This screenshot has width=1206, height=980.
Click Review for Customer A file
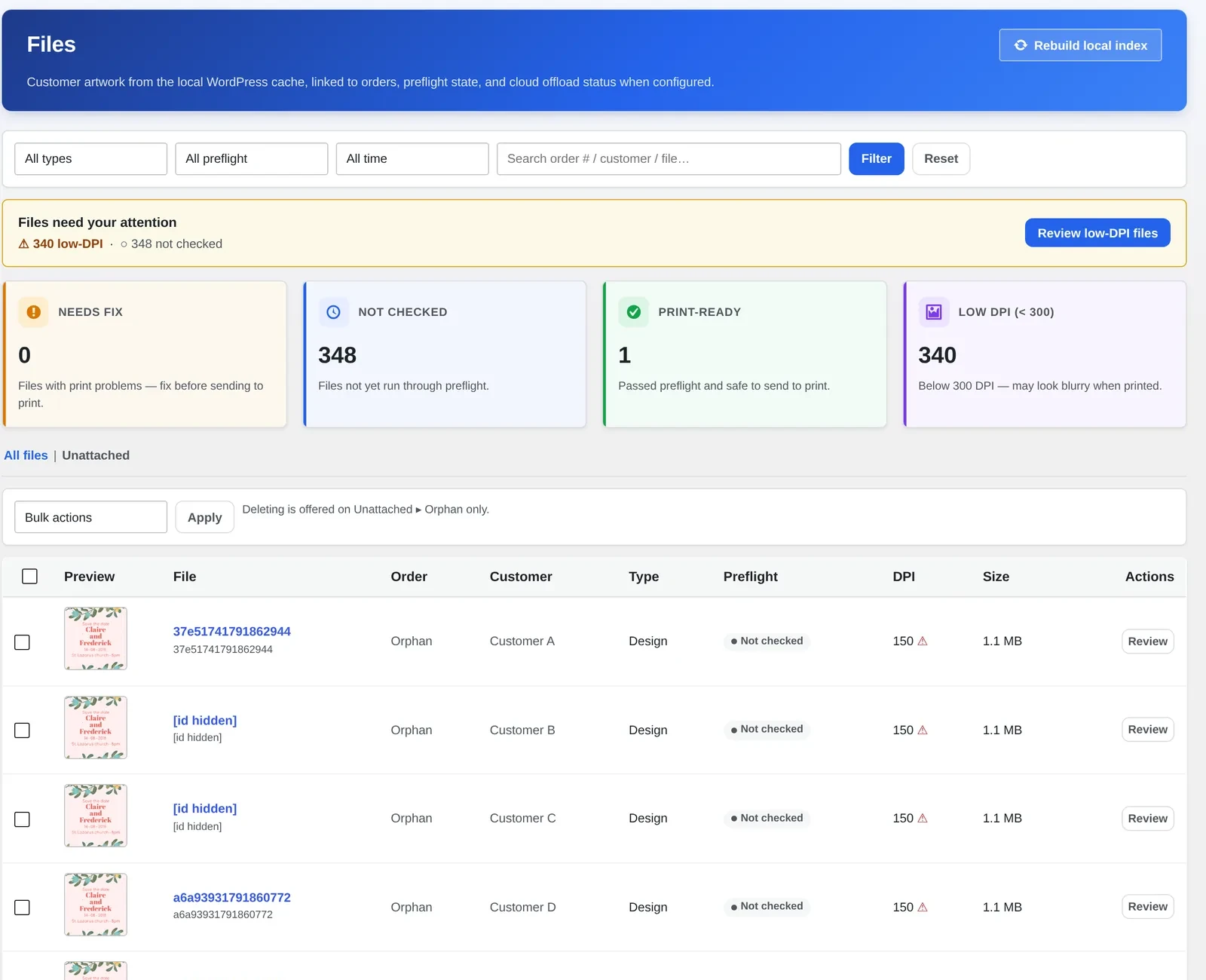(1147, 642)
